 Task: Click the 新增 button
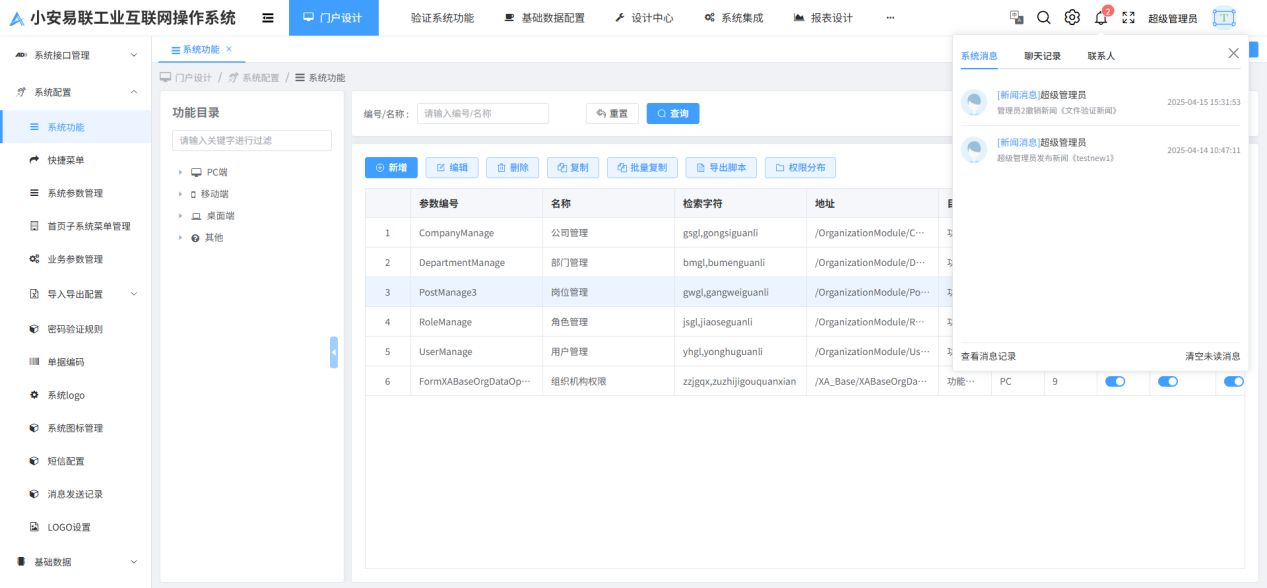(391, 168)
